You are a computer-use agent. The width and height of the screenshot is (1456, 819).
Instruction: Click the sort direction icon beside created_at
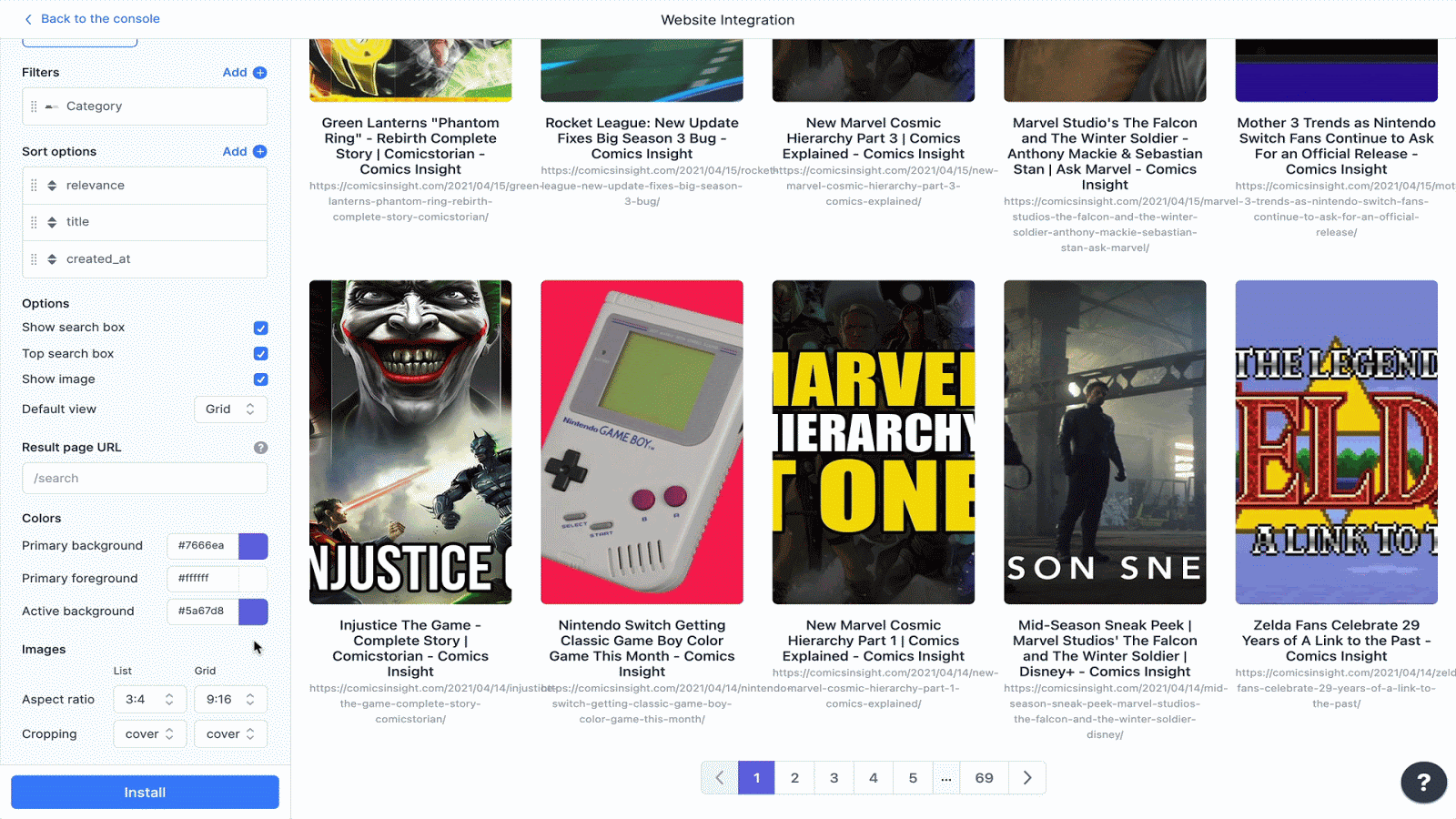52,259
